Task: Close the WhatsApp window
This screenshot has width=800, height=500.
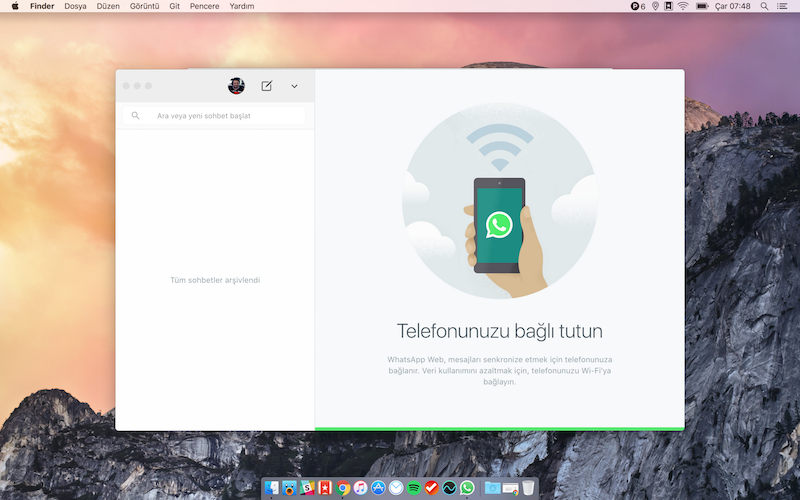Action: click(126, 86)
